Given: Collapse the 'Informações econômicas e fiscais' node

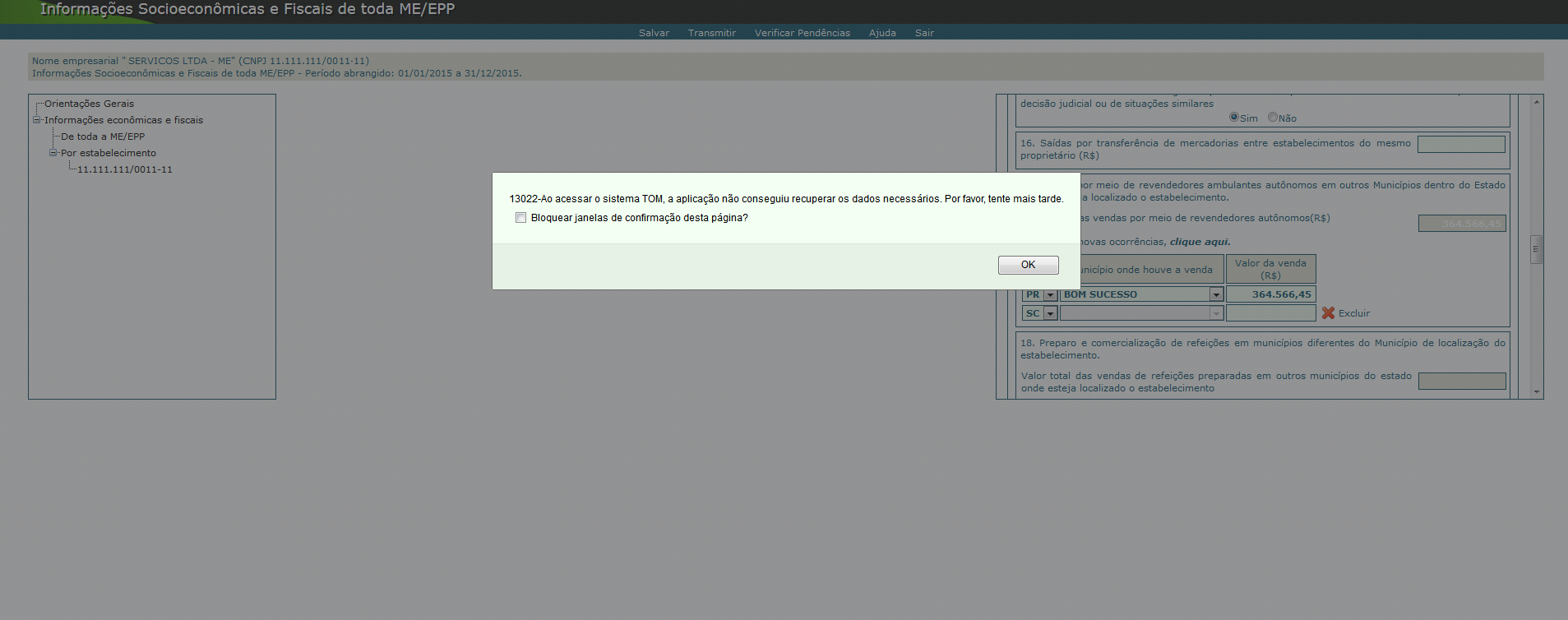Looking at the screenshot, I should click(36, 120).
